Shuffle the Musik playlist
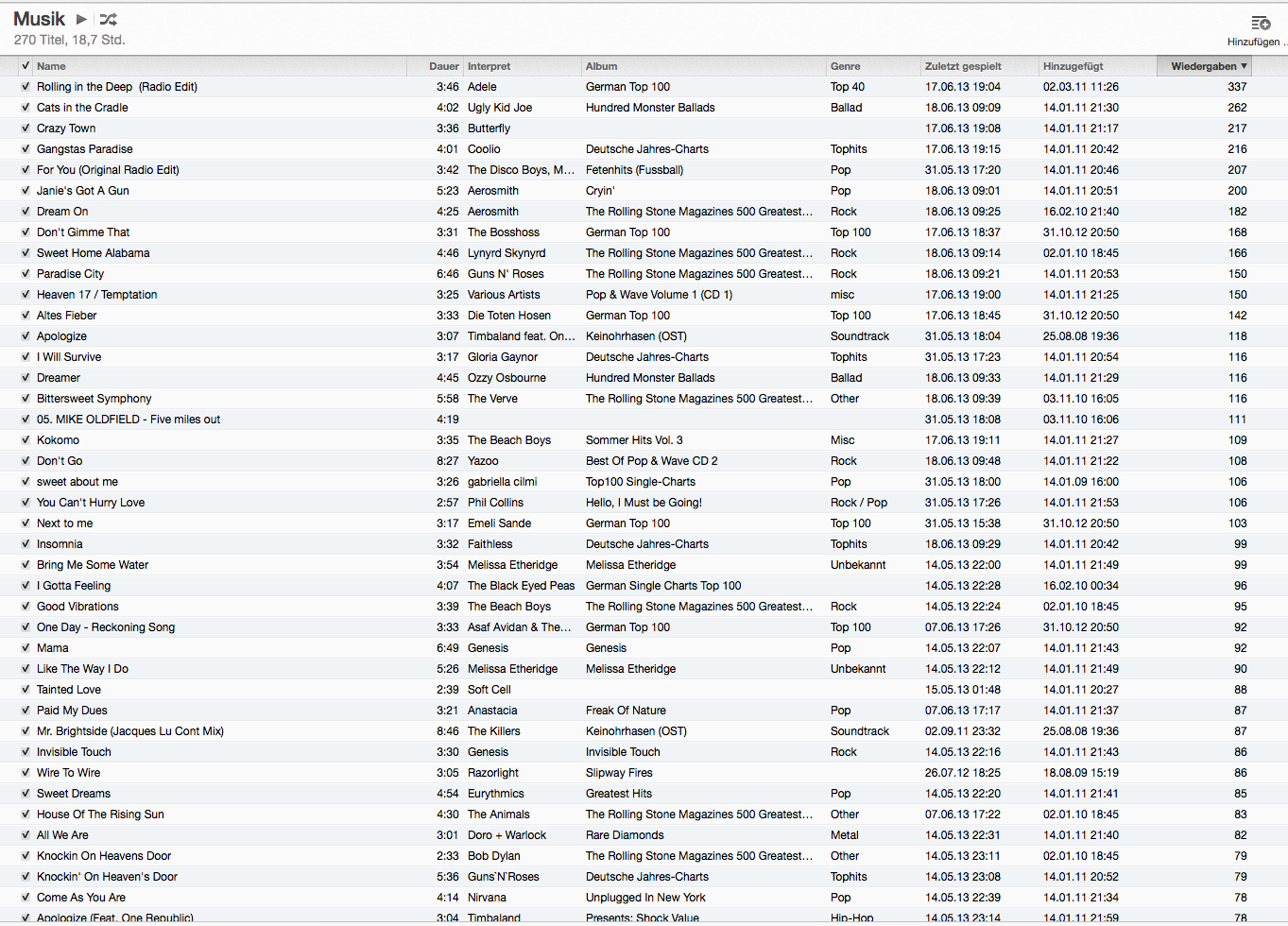 [x=109, y=19]
